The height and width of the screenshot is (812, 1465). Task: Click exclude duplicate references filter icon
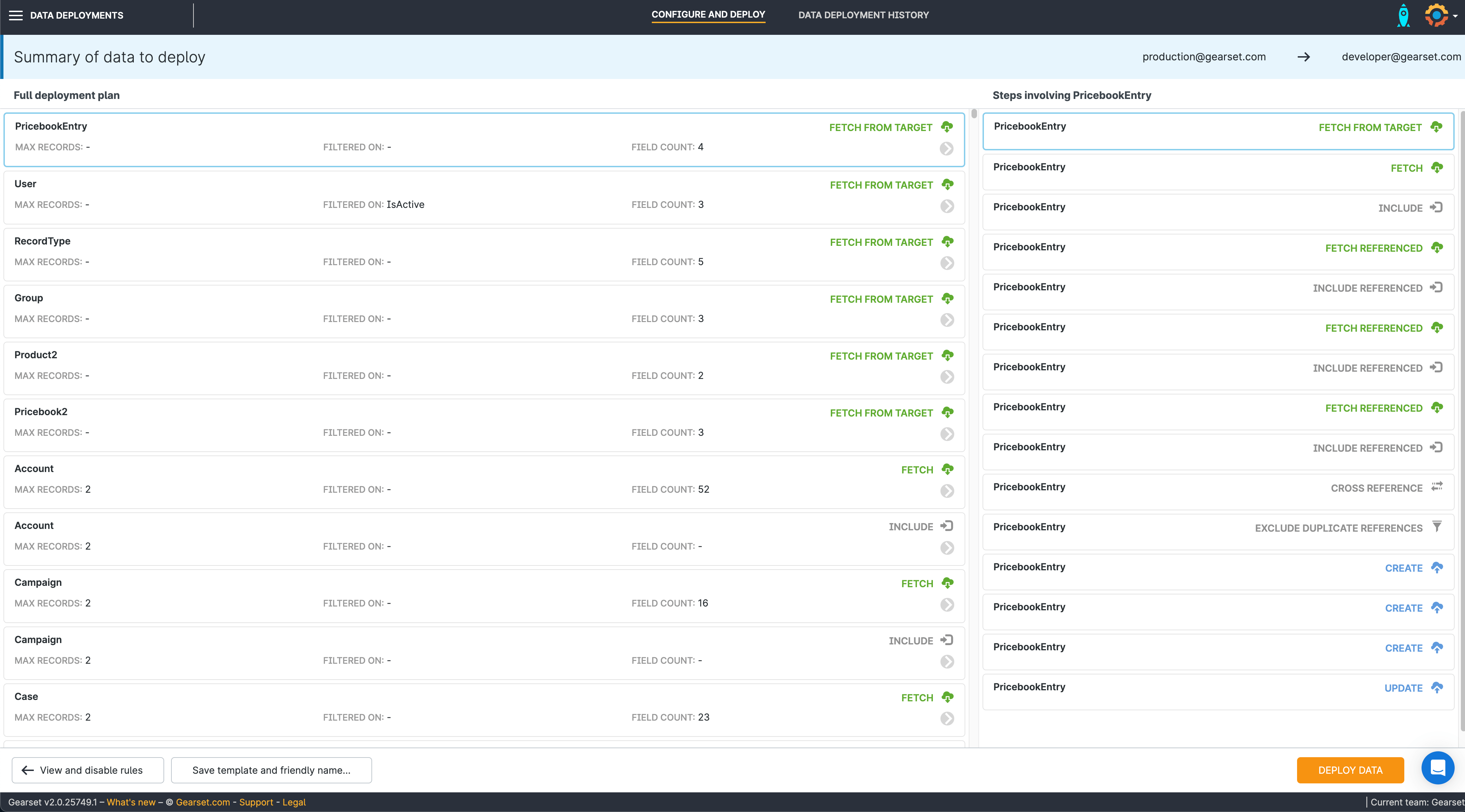[1437, 527]
